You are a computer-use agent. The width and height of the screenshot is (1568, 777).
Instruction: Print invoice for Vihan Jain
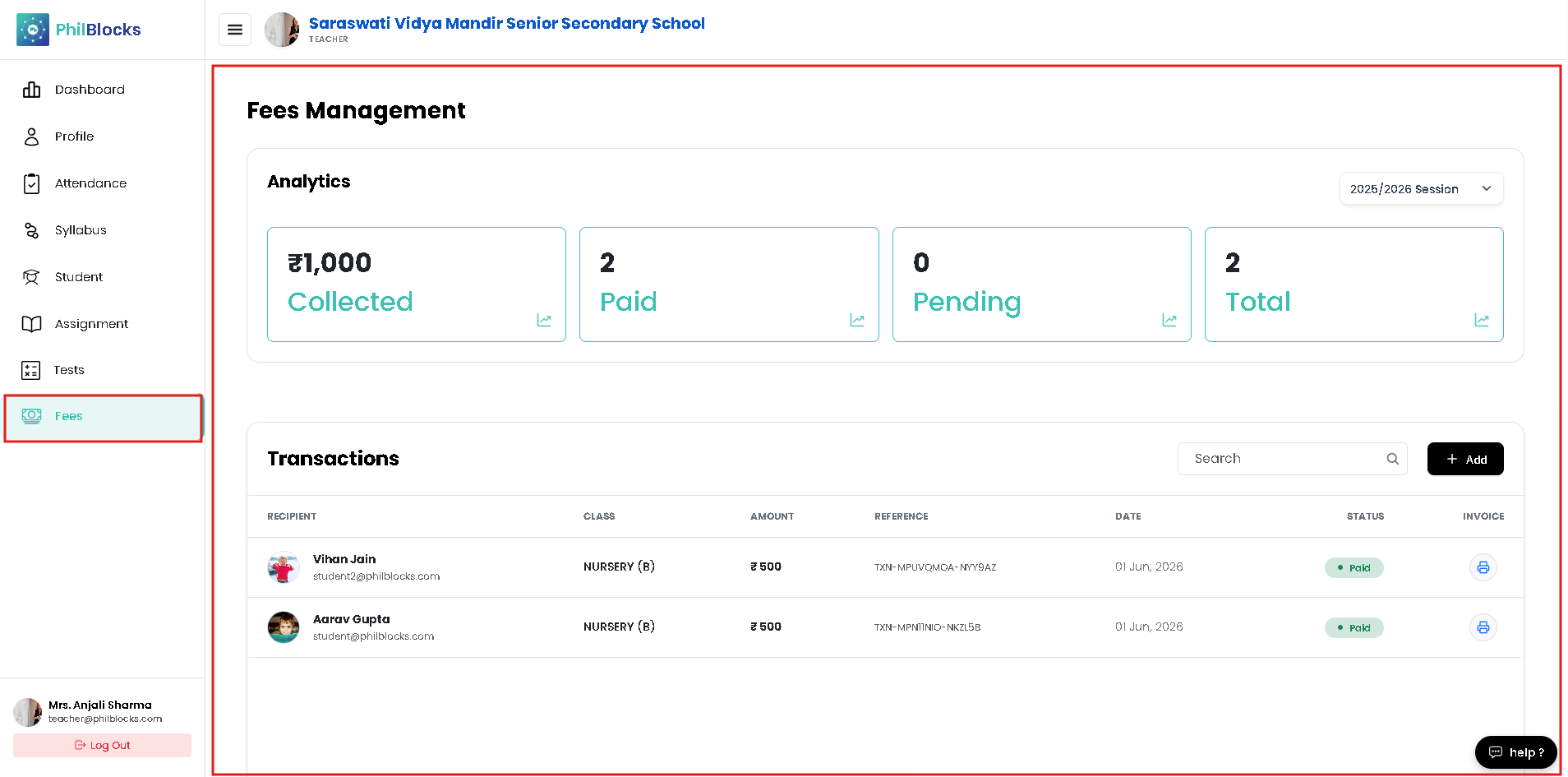tap(1483, 567)
